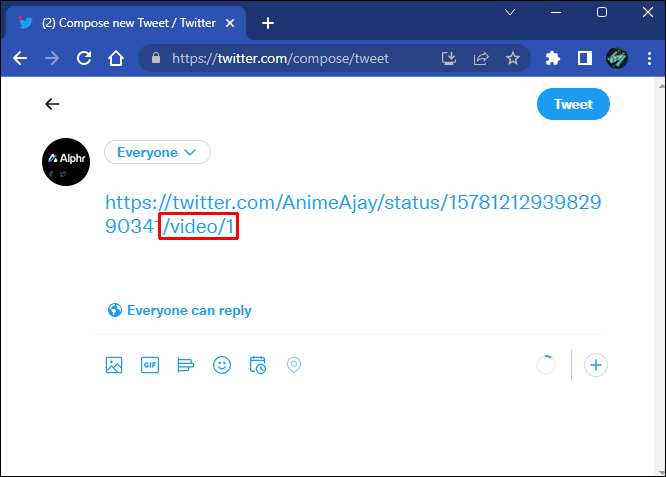Select the Compose new Tweet tab
Viewport: 666px width, 477px height.
126,23
